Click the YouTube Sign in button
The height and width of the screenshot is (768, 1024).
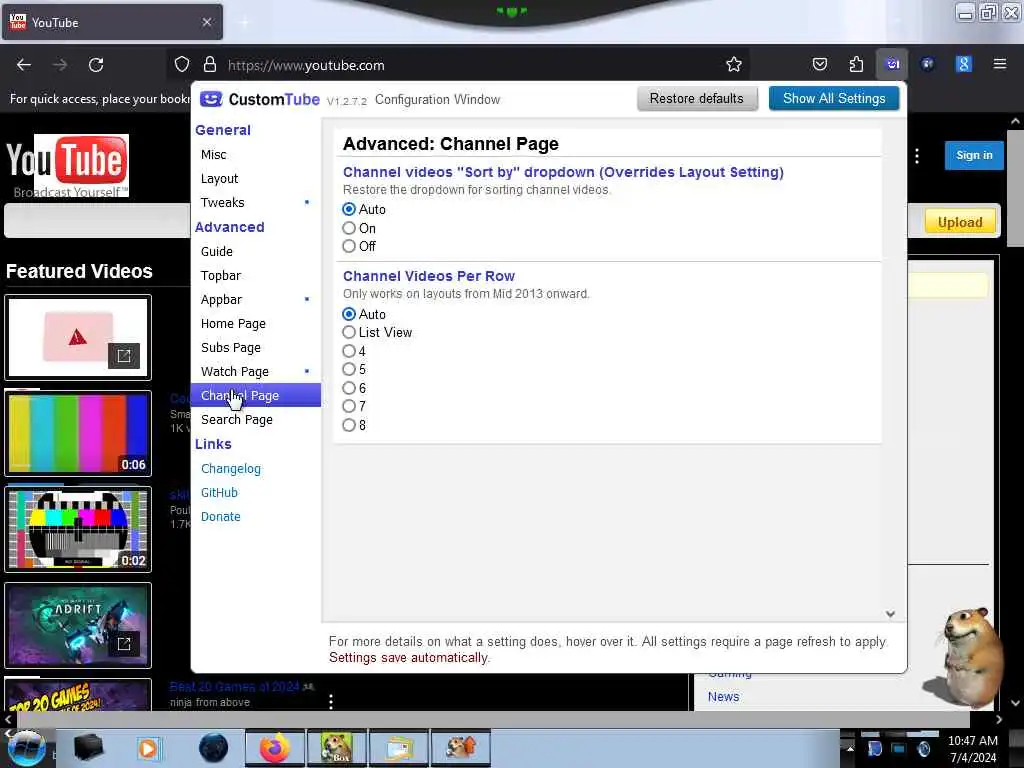[974, 155]
